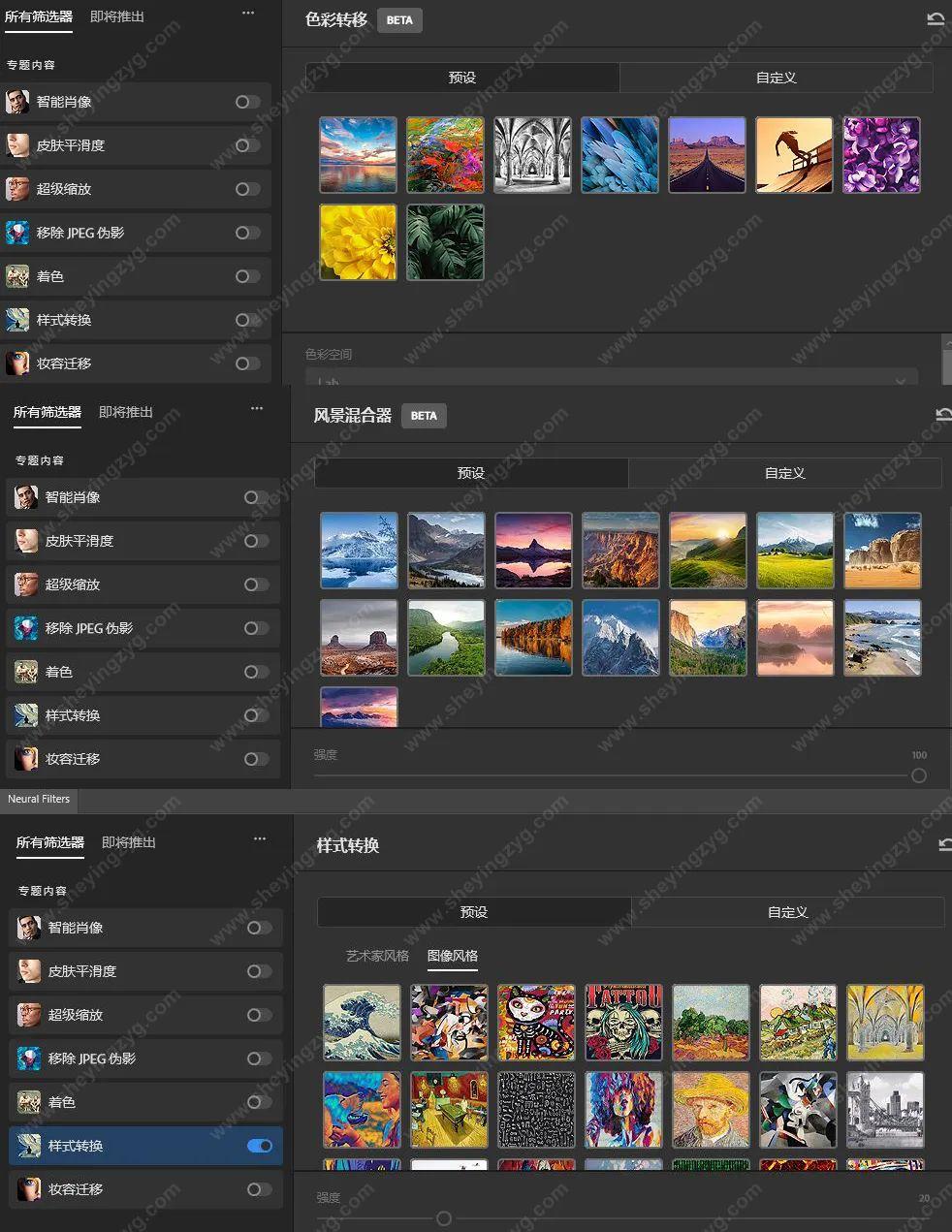Enable 智能肖像 toggle in the topmost filter list
Viewport: 952px width, 1232px height.
(247, 102)
